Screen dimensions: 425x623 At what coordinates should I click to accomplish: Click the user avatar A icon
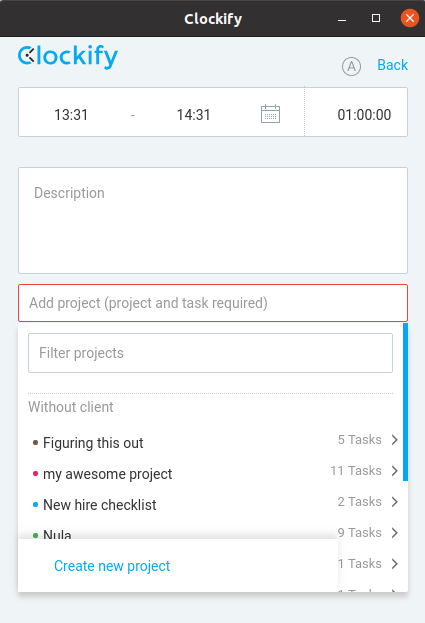[352, 66]
